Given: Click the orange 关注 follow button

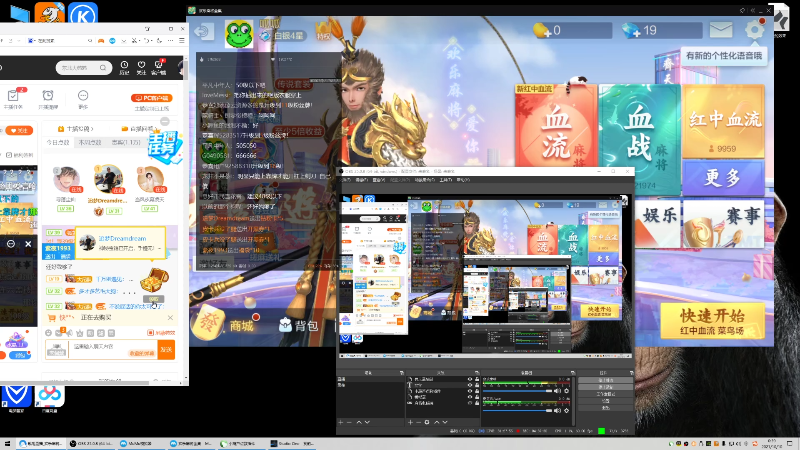Looking at the screenshot, I should pyautogui.click(x=19, y=131).
